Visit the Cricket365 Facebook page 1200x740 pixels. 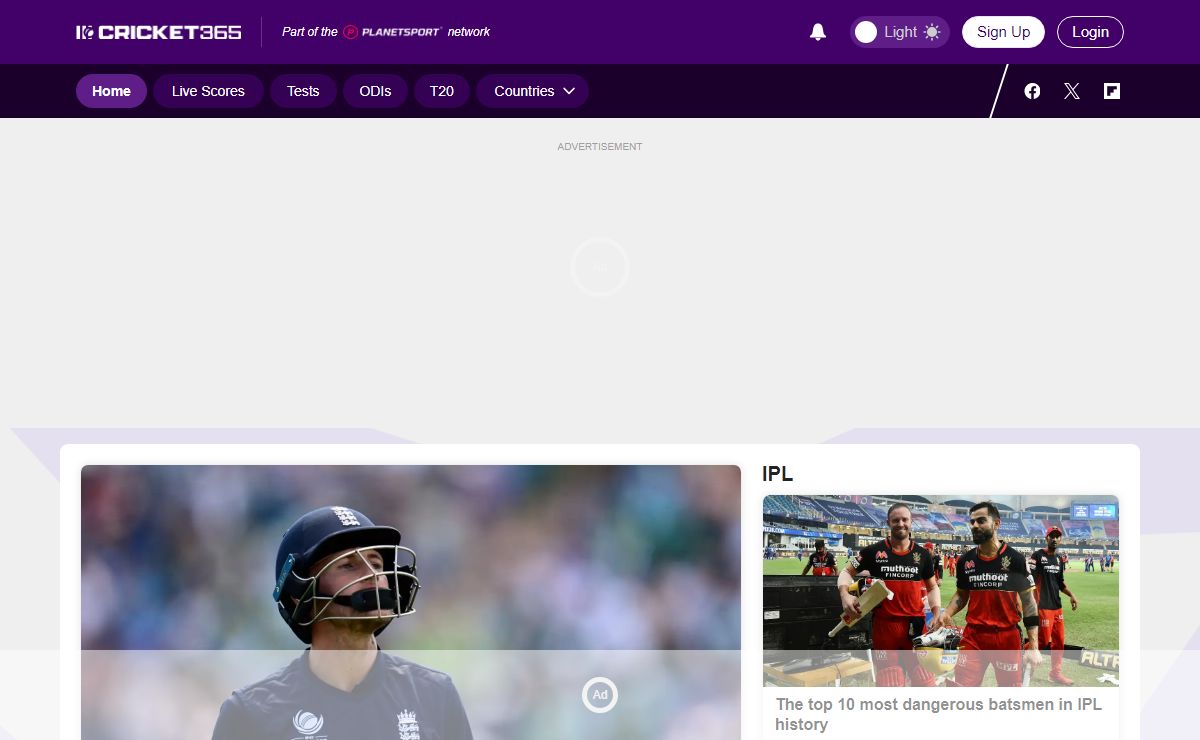click(x=1032, y=91)
